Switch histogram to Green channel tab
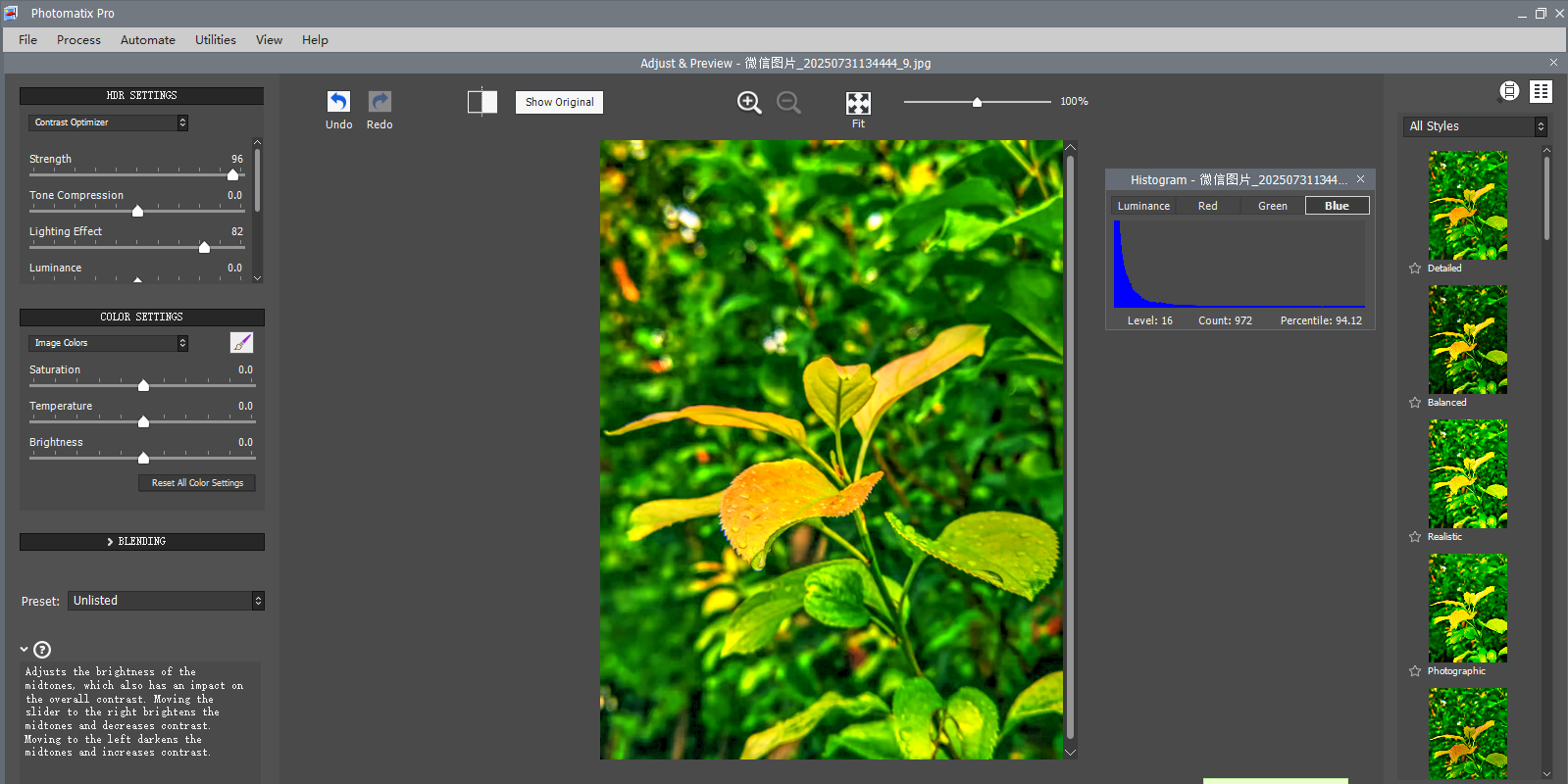The height and width of the screenshot is (784, 1568). point(1272,206)
